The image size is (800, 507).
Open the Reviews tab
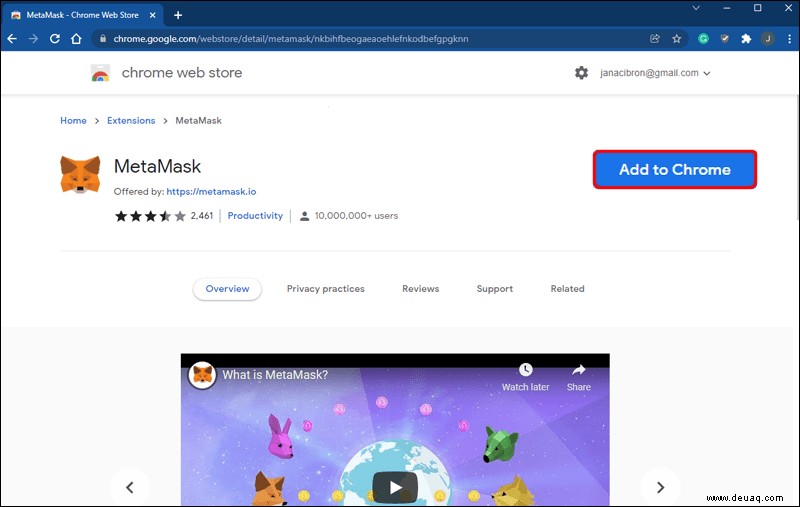tap(420, 289)
